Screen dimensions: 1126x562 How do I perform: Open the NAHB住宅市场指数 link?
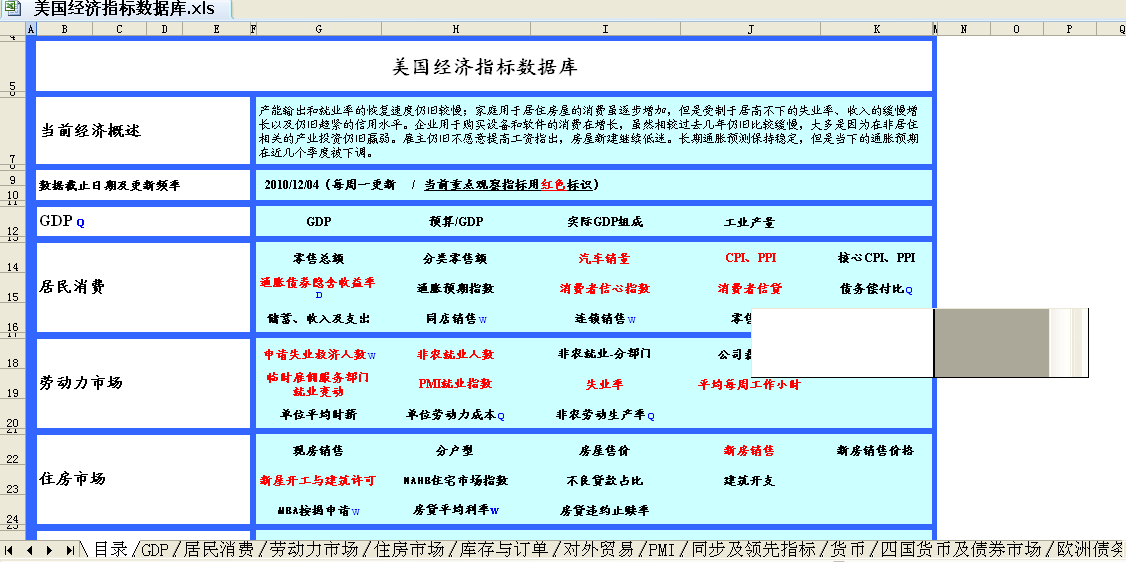point(455,480)
